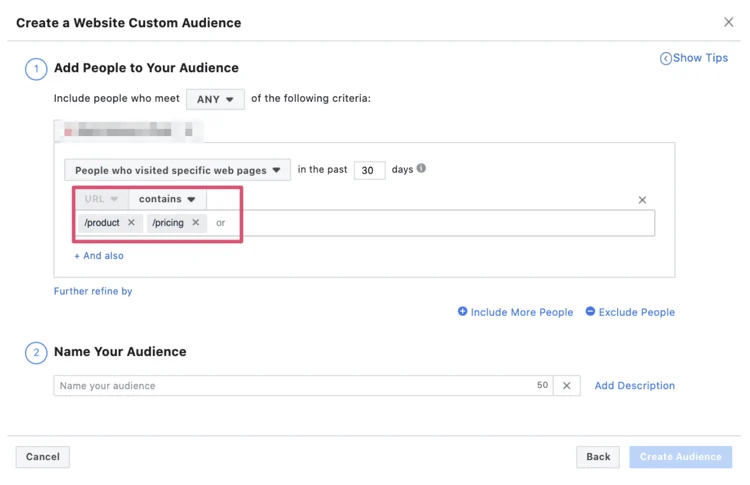Remove the /pricing URL tag
The image size is (750, 485).
point(196,223)
